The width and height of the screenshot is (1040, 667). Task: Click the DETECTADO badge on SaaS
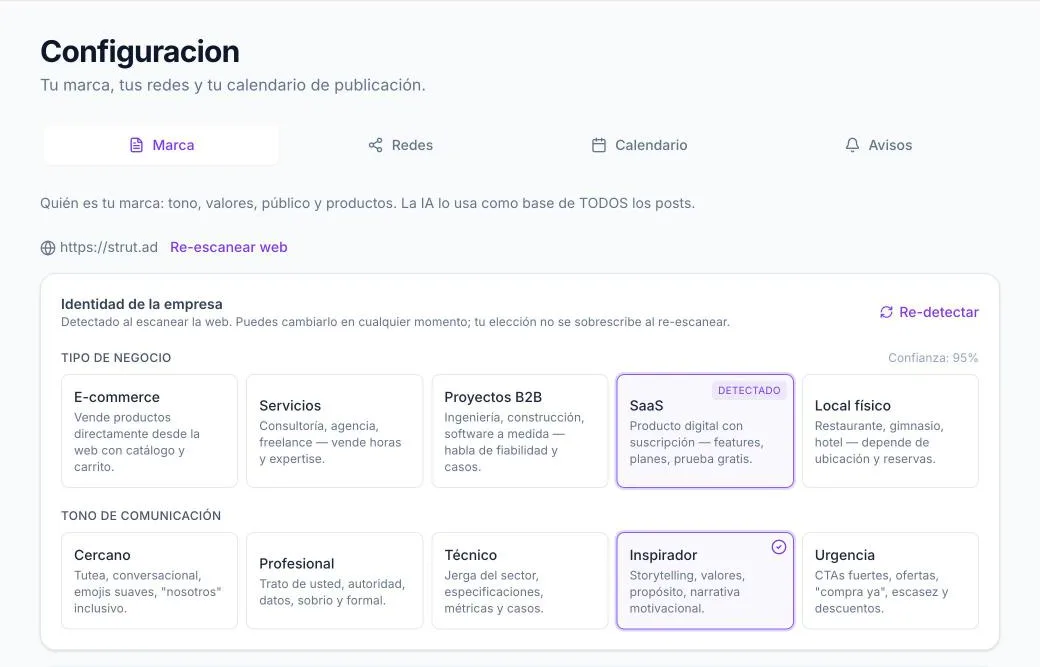(749, 391)
